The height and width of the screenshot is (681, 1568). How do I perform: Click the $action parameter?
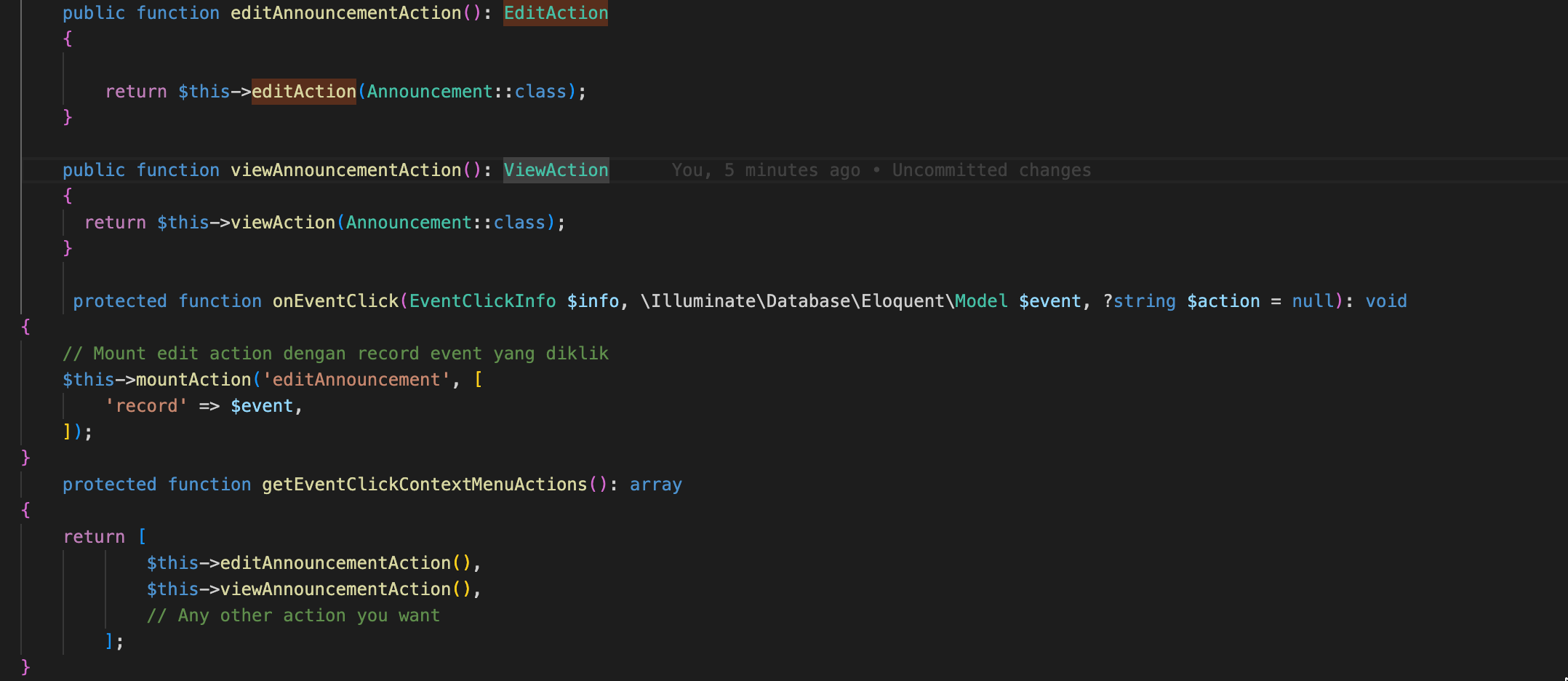coord(1223,301)
